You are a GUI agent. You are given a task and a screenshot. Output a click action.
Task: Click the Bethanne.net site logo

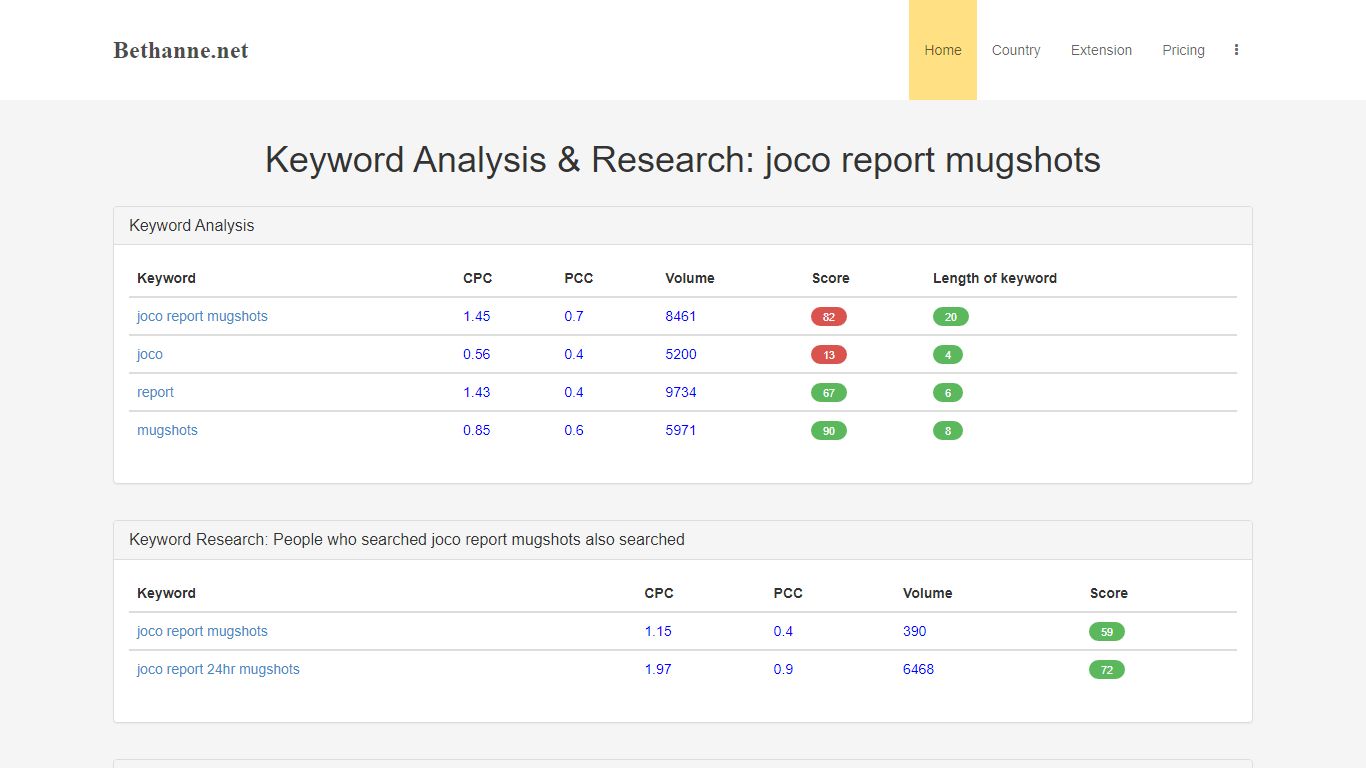pos(181,50)
